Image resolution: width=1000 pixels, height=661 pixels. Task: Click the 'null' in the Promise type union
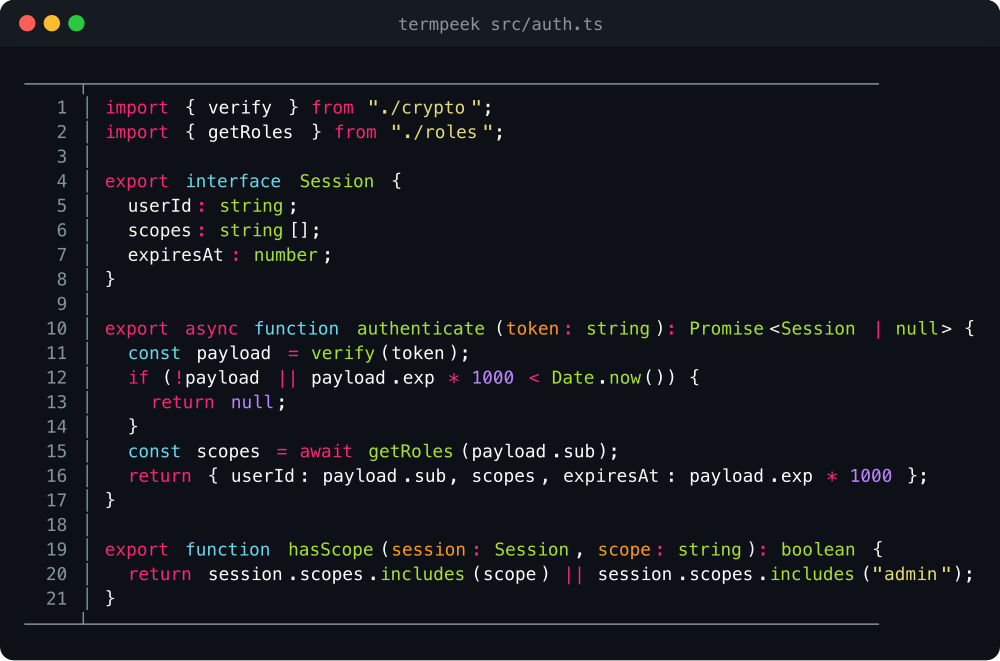[916, 329]
